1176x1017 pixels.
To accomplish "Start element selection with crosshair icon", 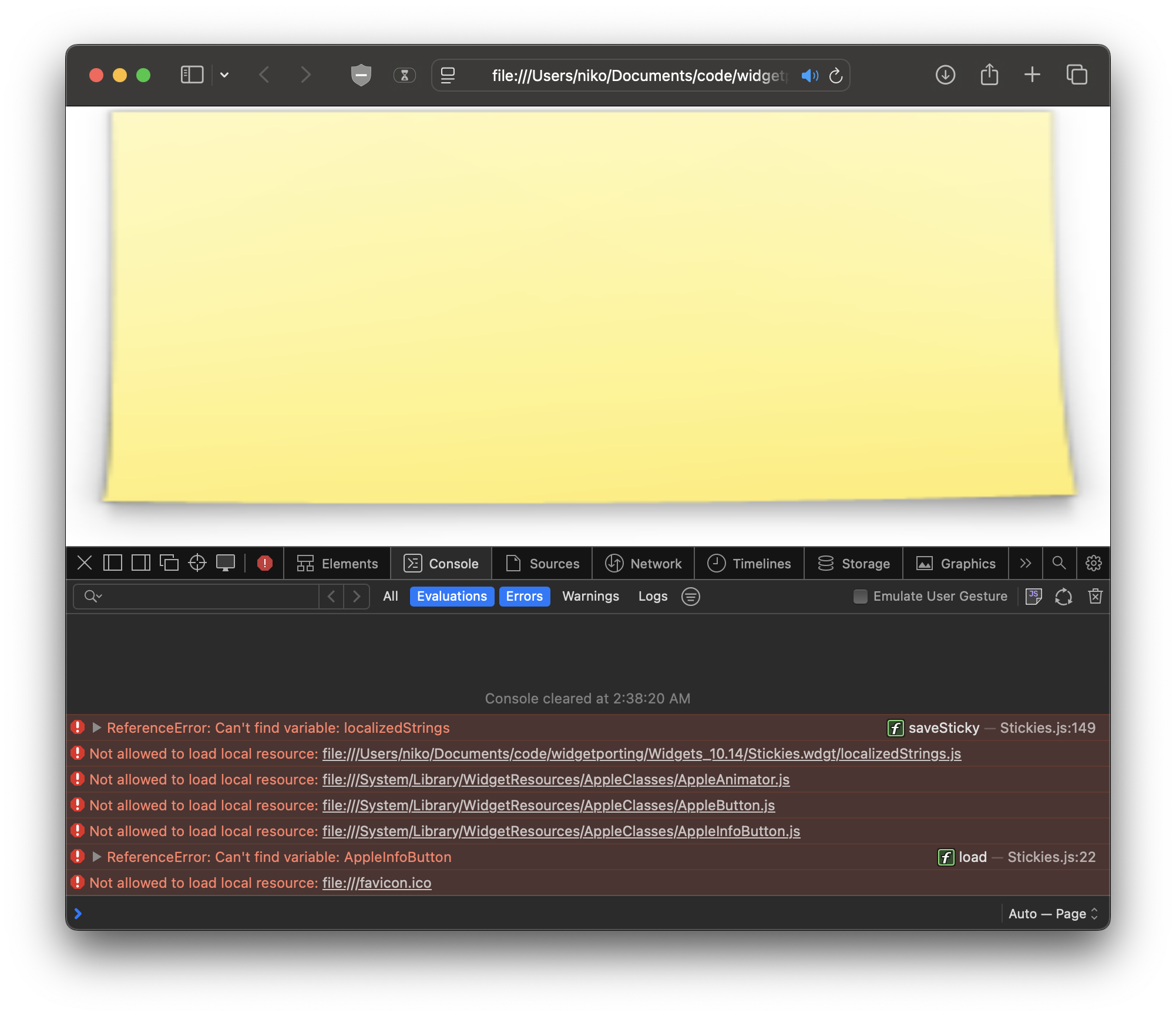I will [197, 563].
